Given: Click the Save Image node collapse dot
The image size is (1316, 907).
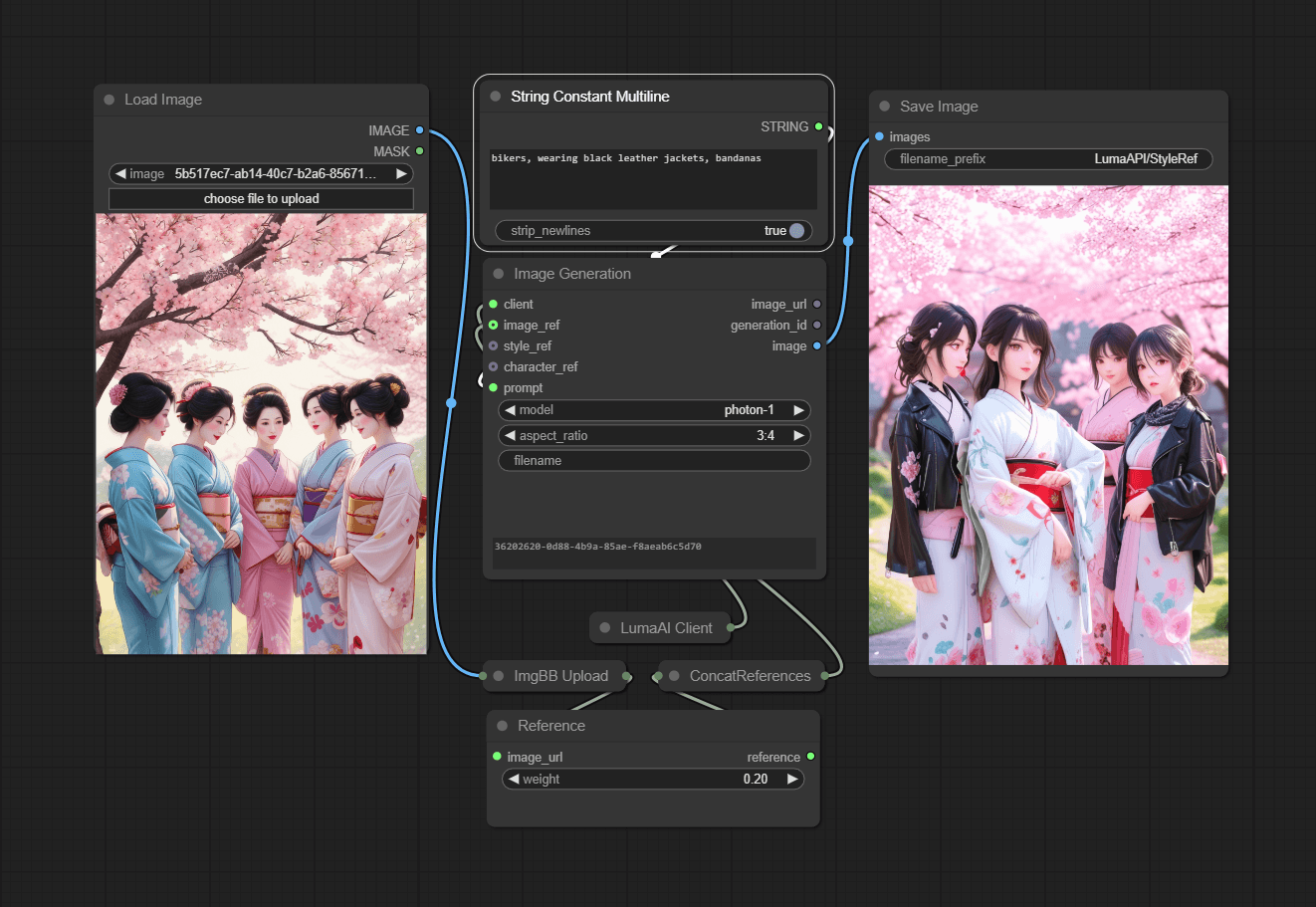Looking at the screenshot, I should [x=884, y=107].
